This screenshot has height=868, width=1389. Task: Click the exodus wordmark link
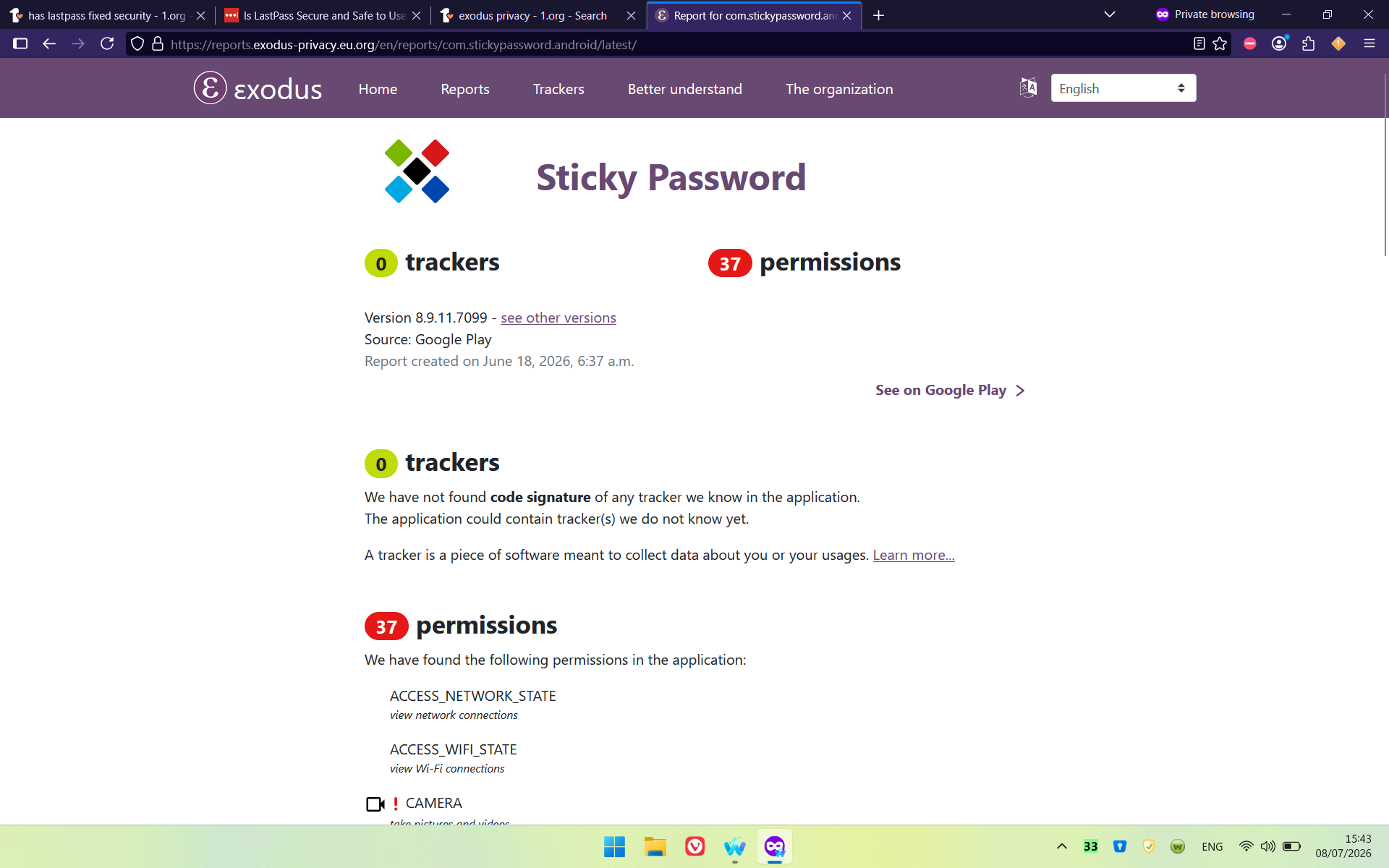278,89
